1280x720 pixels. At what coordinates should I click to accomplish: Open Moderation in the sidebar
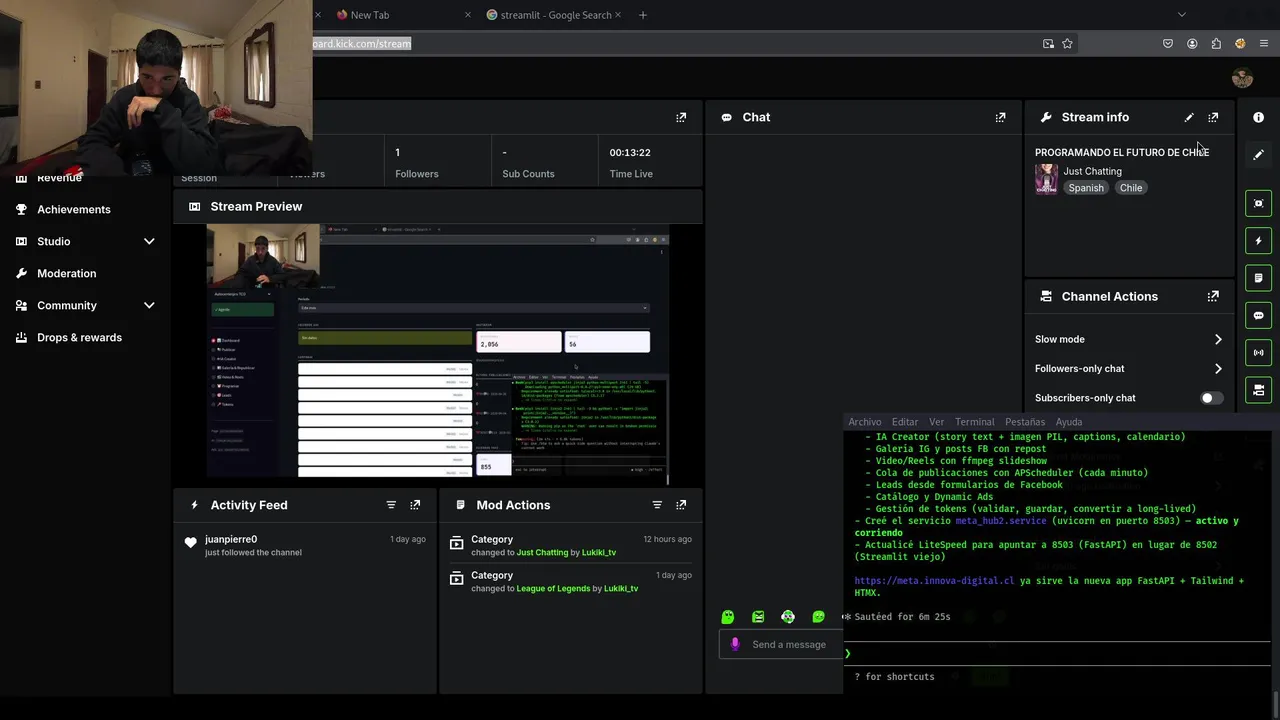click(66, 273)
